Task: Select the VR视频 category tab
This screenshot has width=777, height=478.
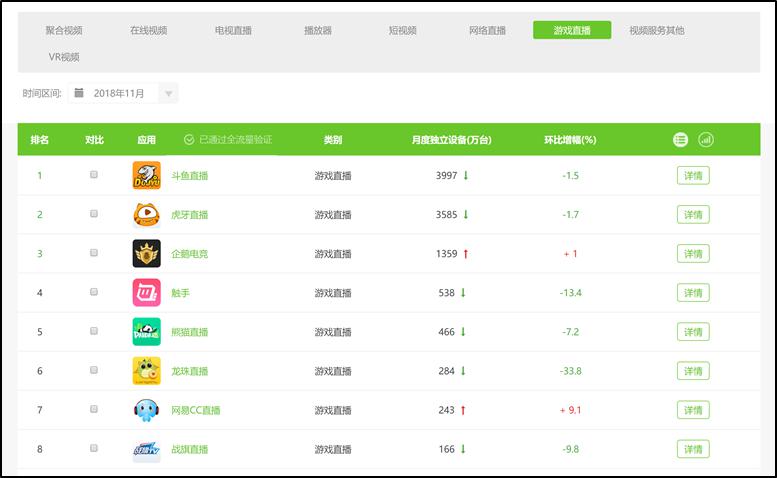Action: [x=64, y=57]
